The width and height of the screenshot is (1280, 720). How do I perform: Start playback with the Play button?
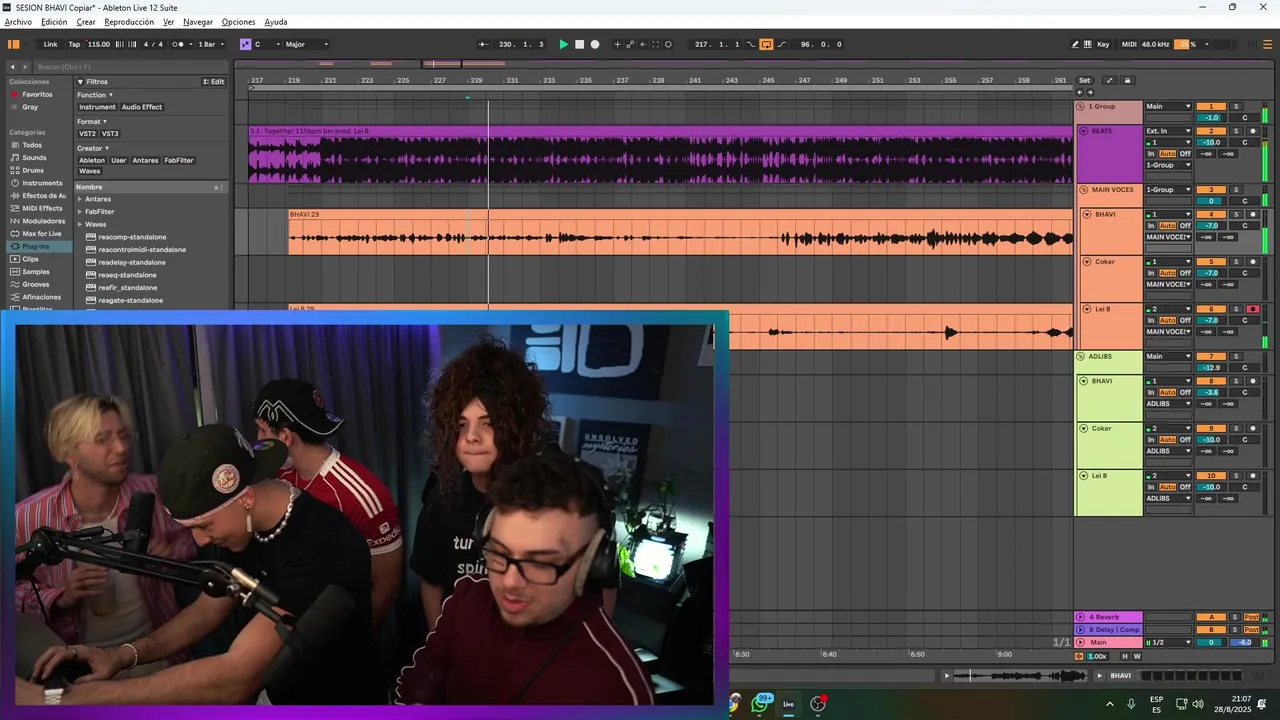click(563, 44)
